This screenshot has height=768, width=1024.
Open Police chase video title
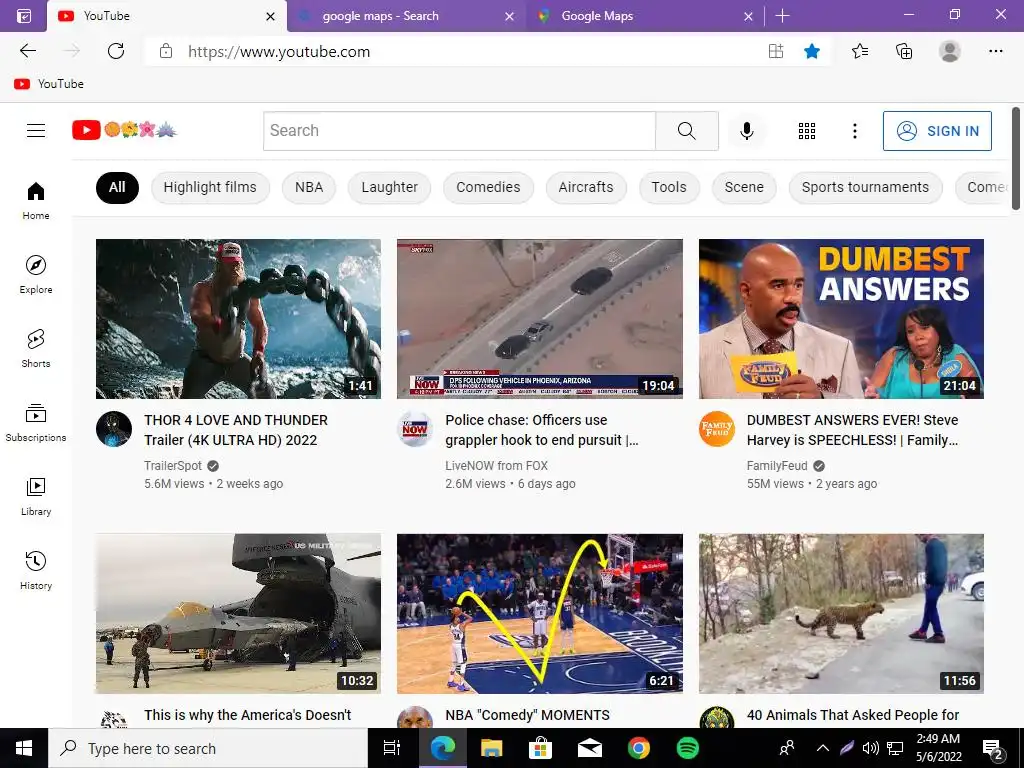pyautogui.click(x=542, y=430)
